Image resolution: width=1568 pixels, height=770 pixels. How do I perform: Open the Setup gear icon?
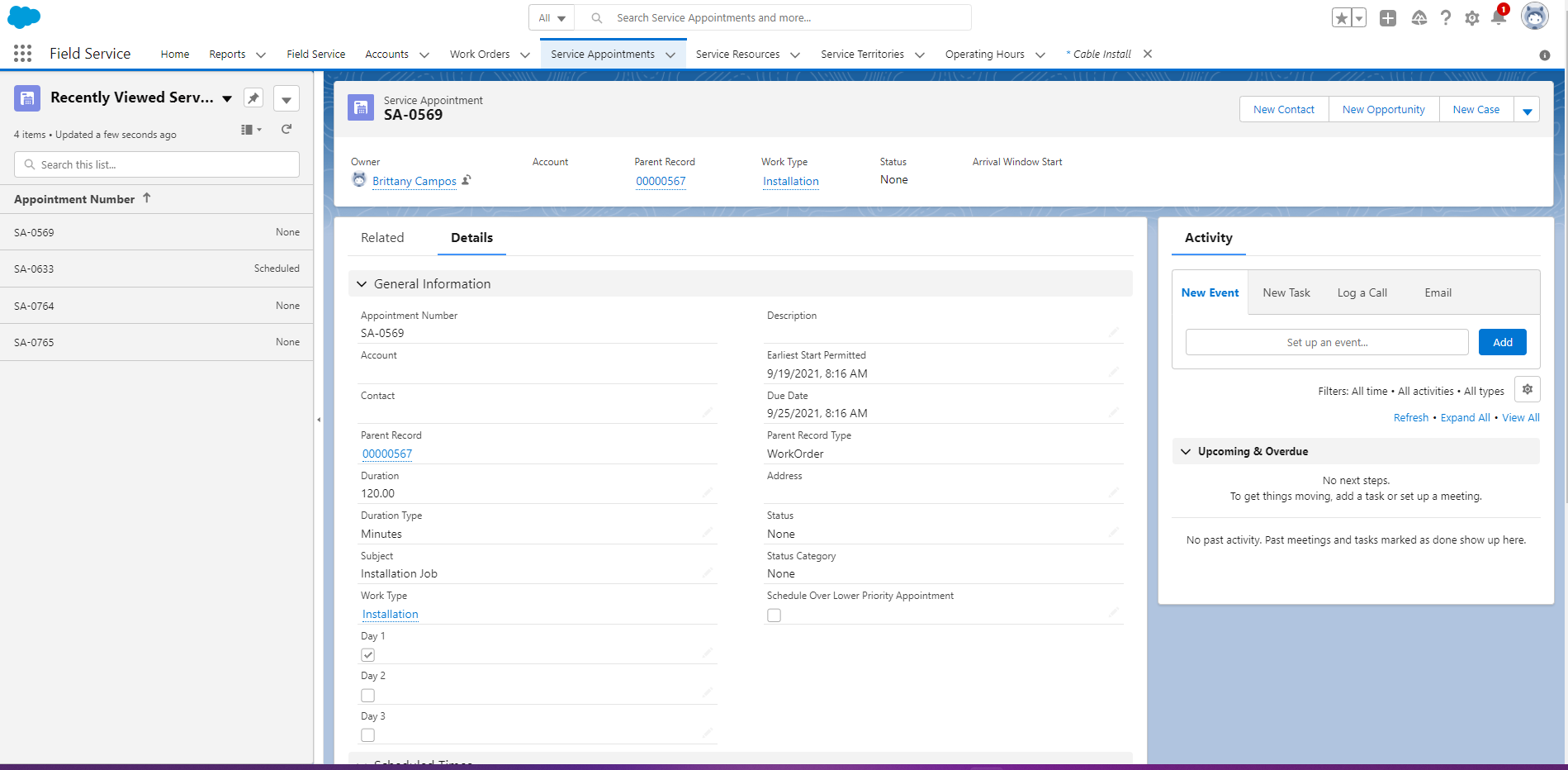point(1472,17)
